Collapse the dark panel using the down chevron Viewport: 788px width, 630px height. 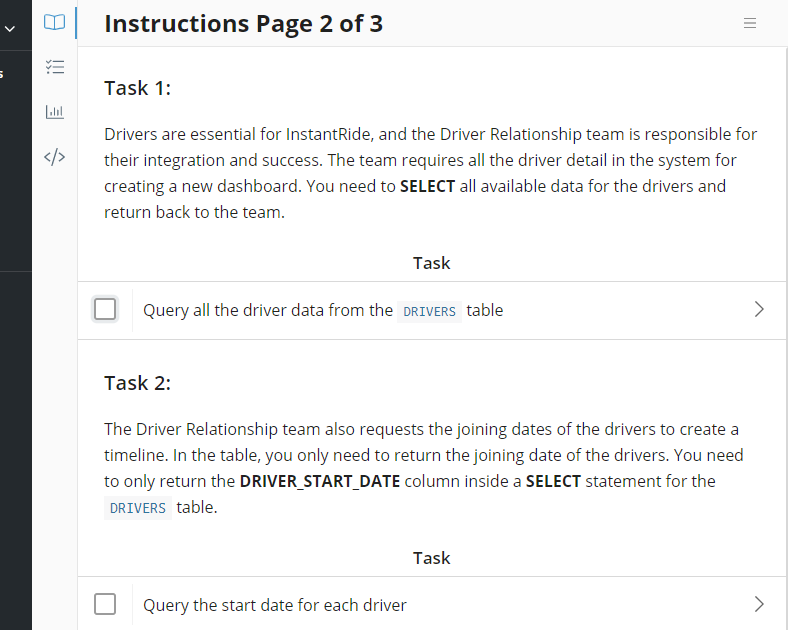click(10, 29)
